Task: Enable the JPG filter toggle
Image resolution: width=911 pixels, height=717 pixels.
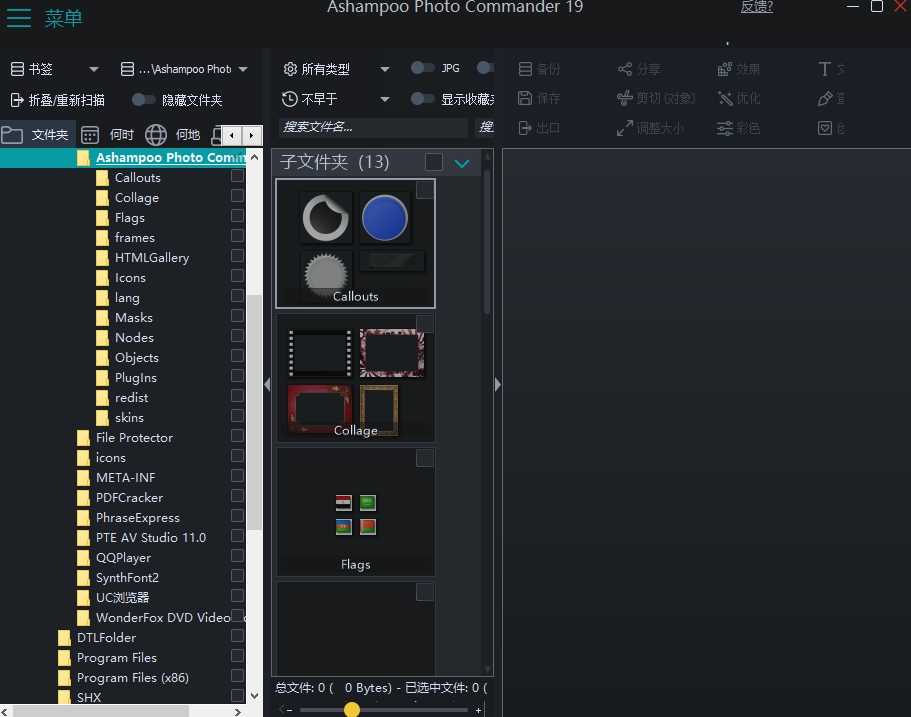Action: click(x=422, y=68)
